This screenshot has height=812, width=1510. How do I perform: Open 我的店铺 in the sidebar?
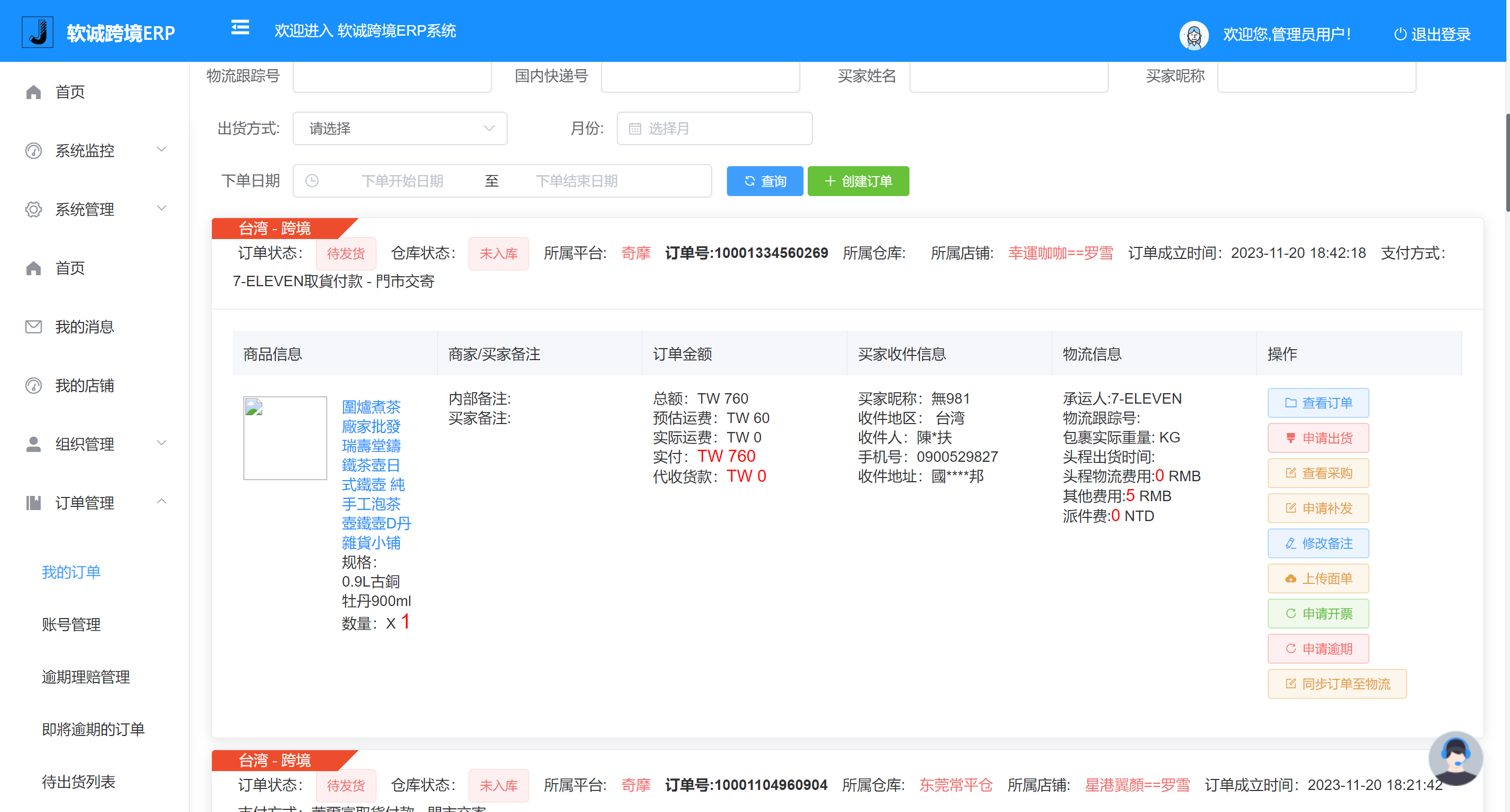tap(84, 385)
